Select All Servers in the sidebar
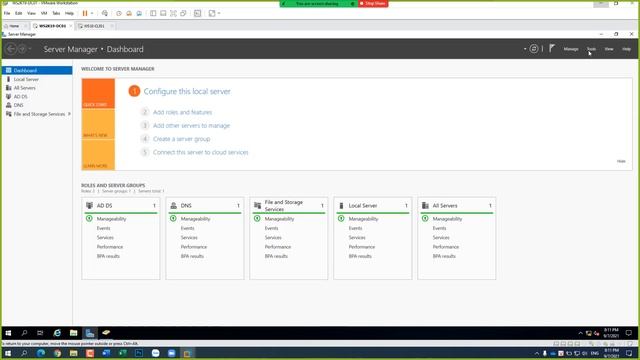Viewport: 640px width, 360px height. coord(24,88)
